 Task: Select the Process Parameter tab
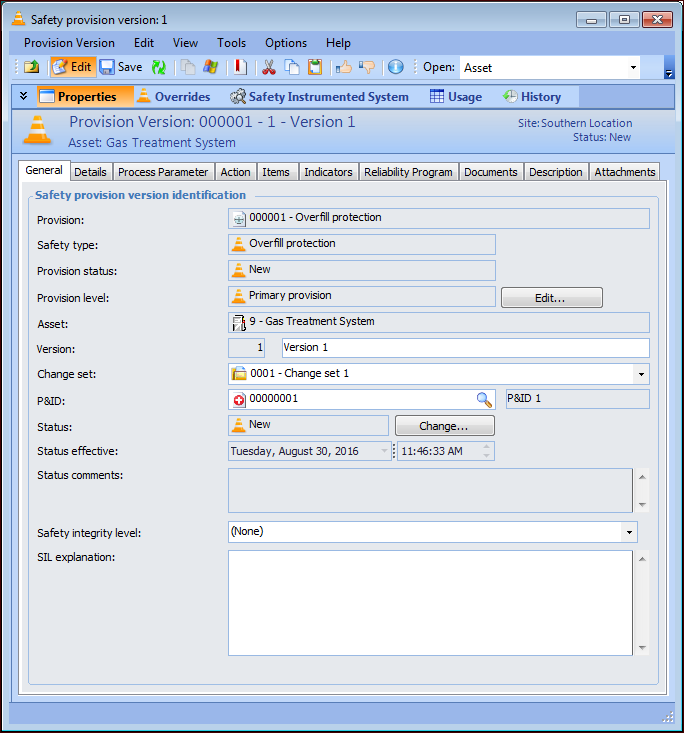point(163,172)
